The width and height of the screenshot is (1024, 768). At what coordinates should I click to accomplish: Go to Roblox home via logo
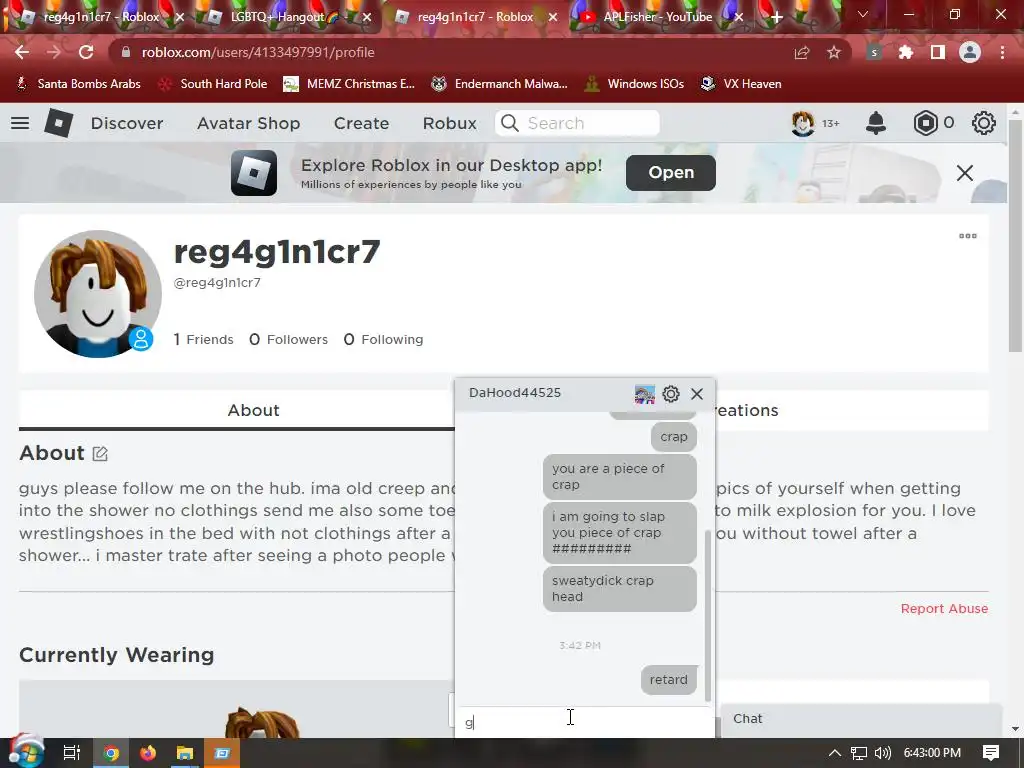point(58,123)
